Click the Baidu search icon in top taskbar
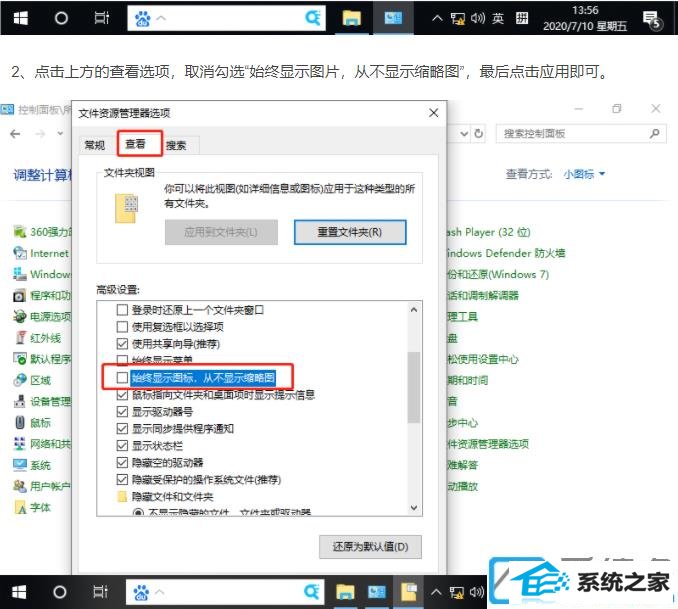 click(x=313, y=18)
